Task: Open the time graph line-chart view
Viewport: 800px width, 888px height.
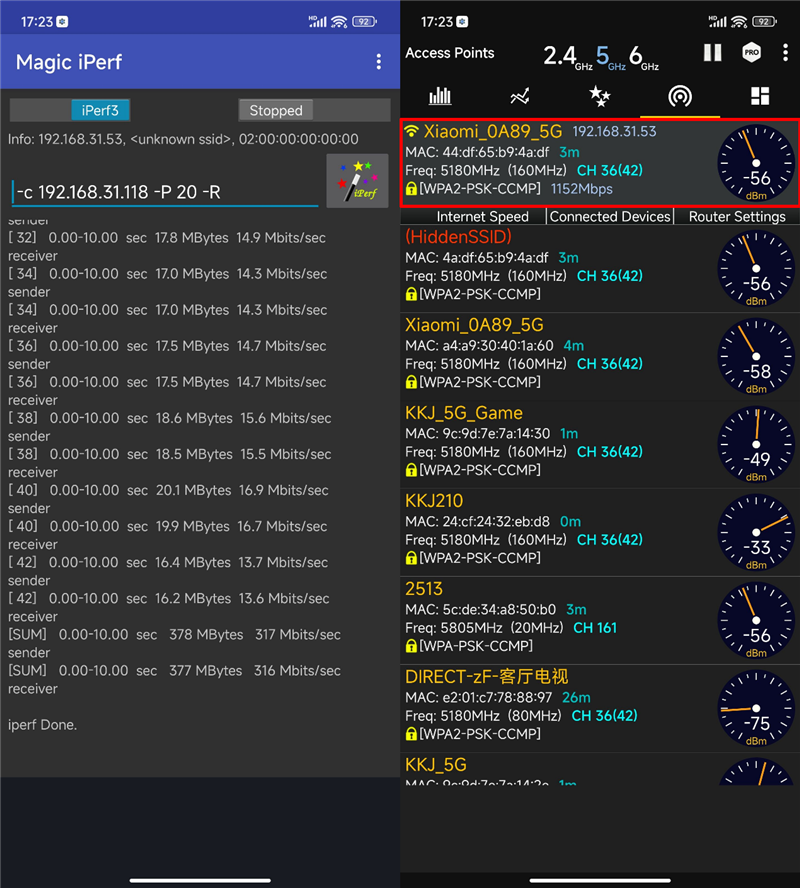Action: coord(520,96)
